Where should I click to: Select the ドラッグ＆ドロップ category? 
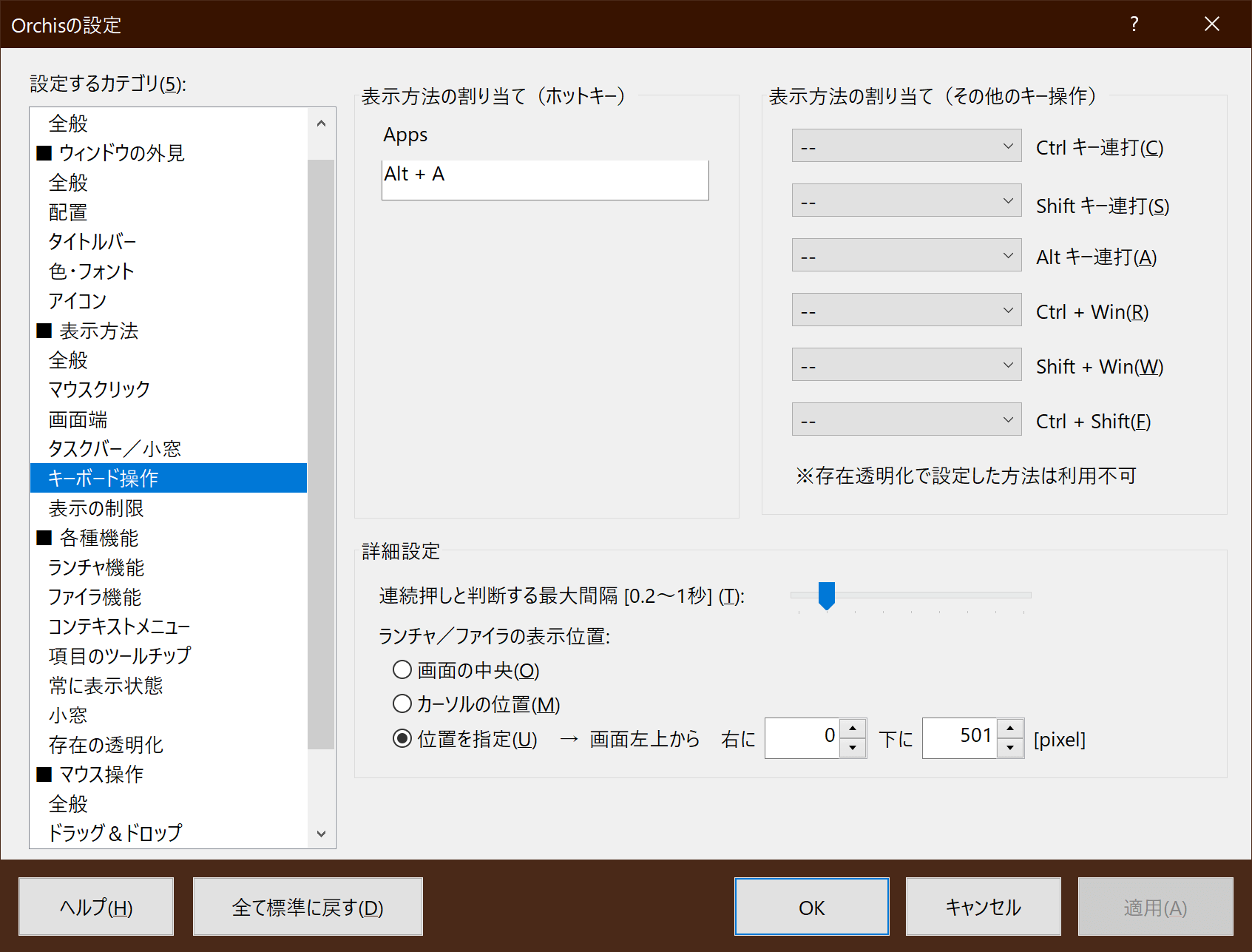(x=169, y=833)
